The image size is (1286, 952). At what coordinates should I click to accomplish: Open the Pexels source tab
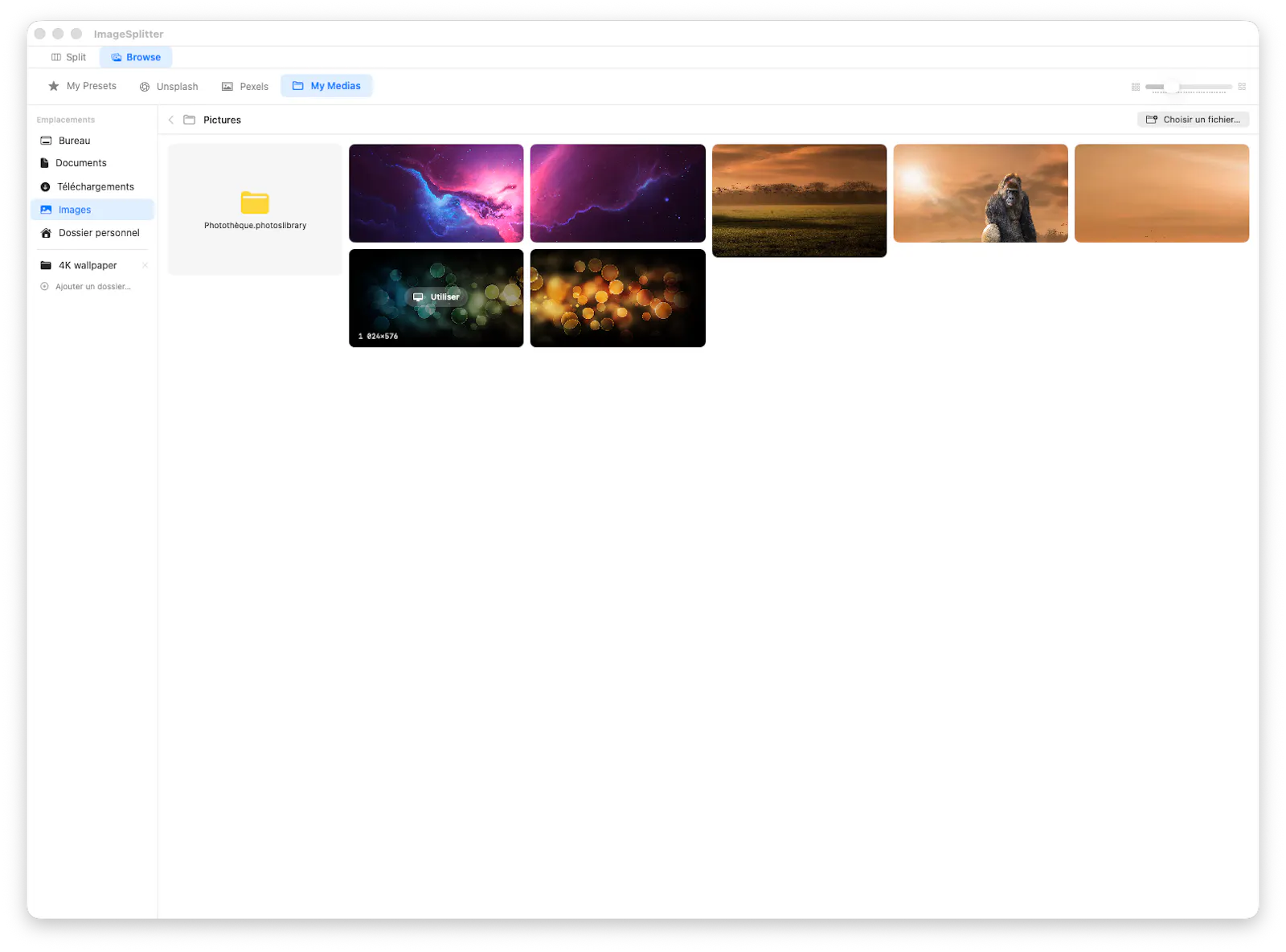[x=245, y=87]
